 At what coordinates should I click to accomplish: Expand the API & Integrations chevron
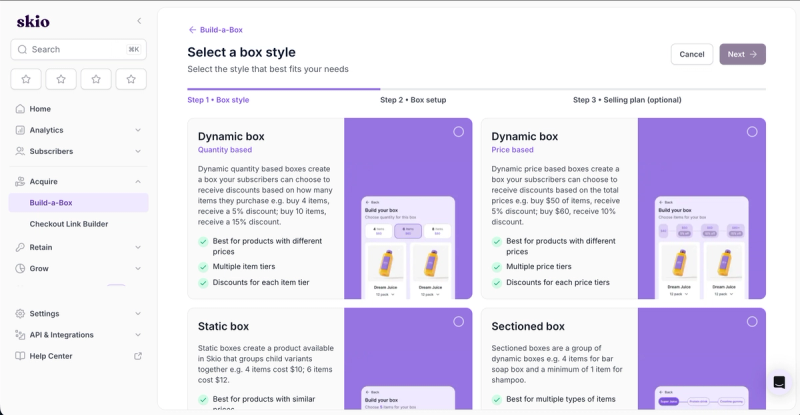(x=138, y=335)
